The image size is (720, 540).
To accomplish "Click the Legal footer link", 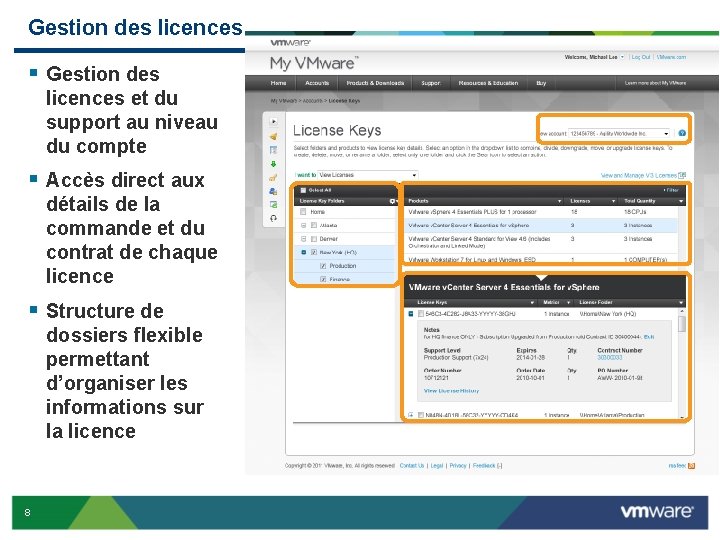I will click(x=437, y=466).
